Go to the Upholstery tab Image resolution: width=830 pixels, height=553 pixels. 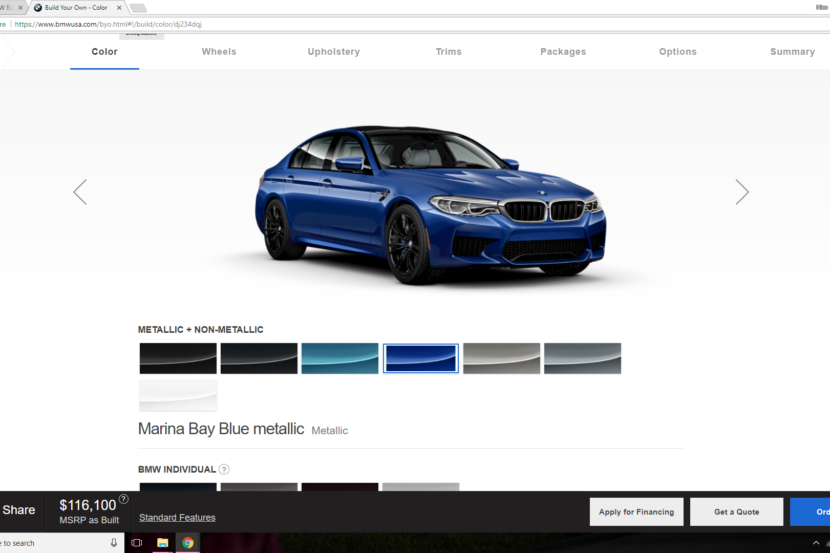pos(334,52)
